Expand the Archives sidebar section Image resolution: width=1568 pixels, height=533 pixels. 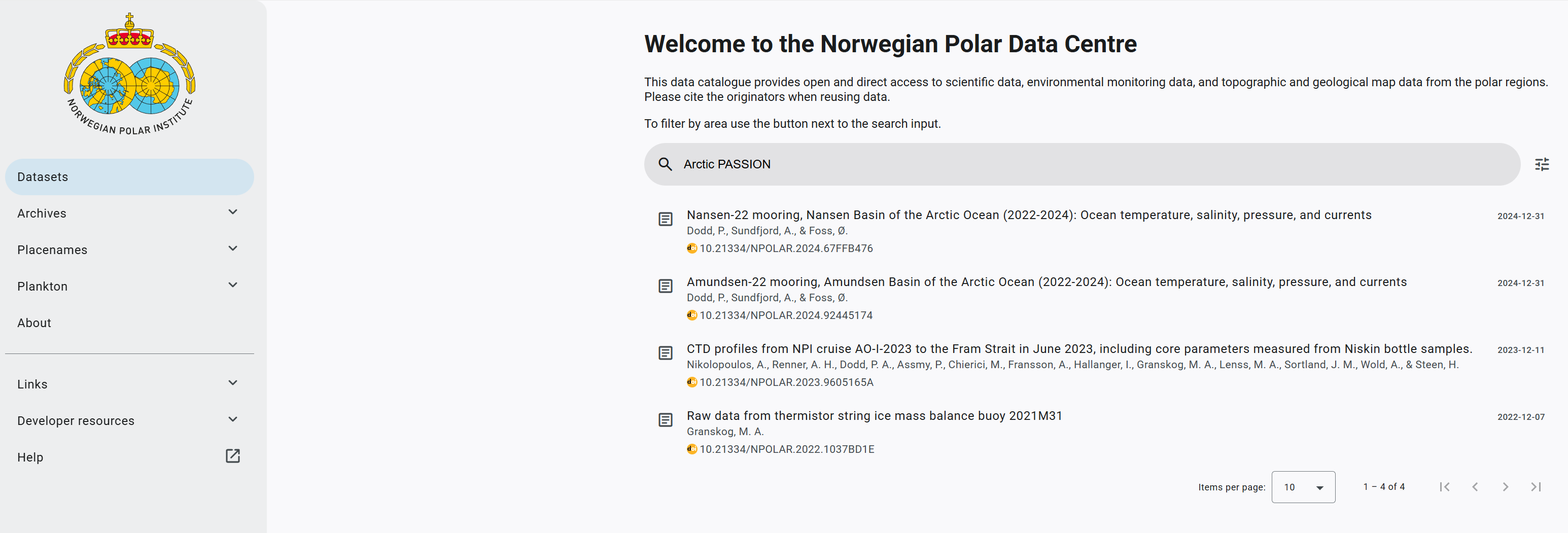tap(232, 212)
